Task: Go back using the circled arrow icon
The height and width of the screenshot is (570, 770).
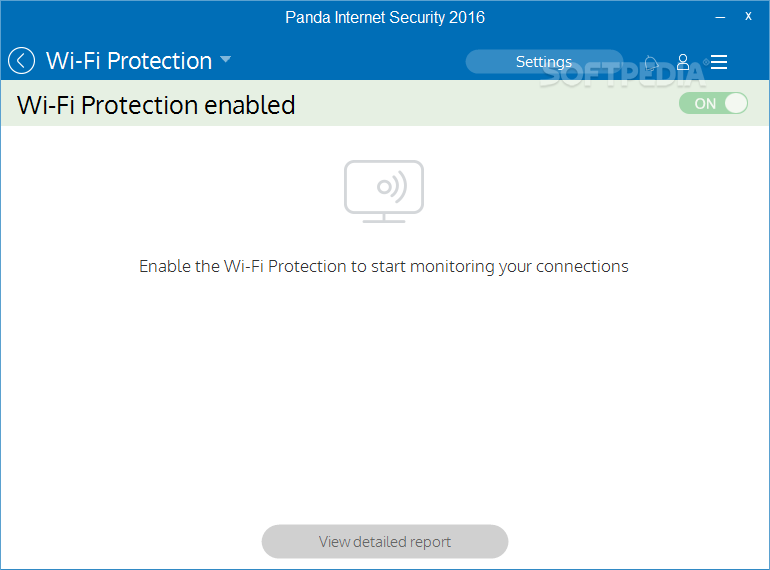Action: coord(22,61)
